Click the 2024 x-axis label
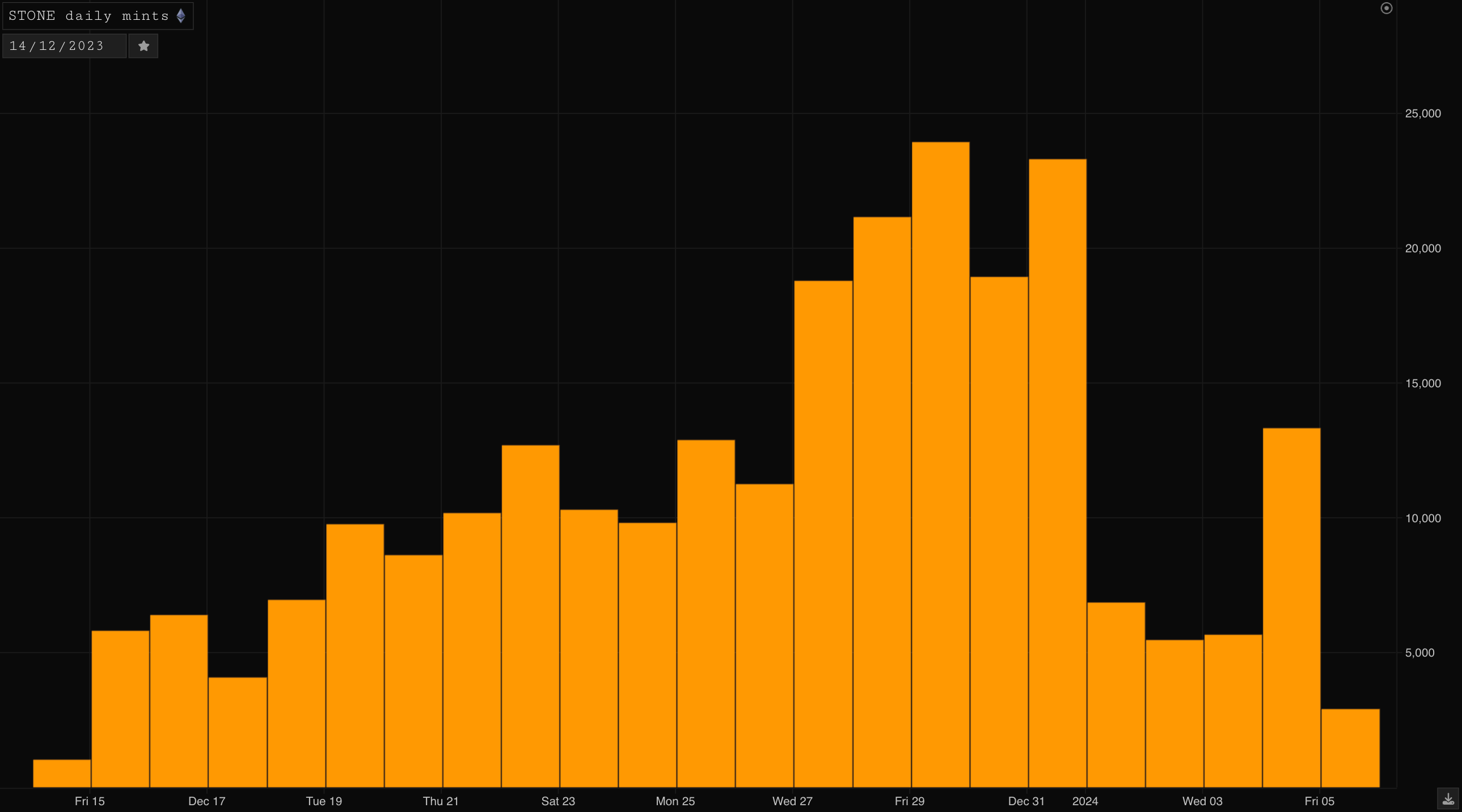 [1084, 801]
